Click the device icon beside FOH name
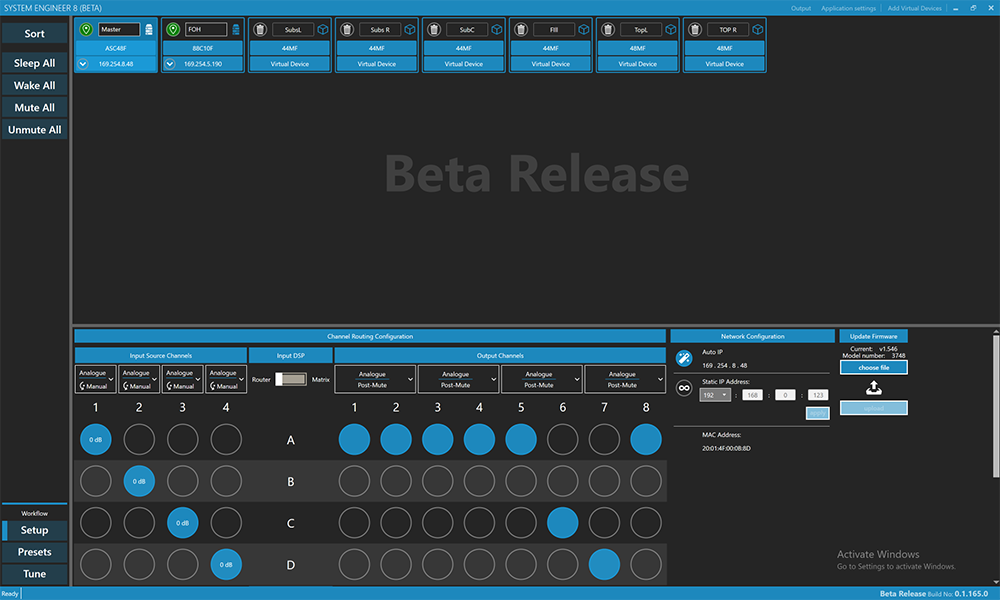 pos(236,30)
